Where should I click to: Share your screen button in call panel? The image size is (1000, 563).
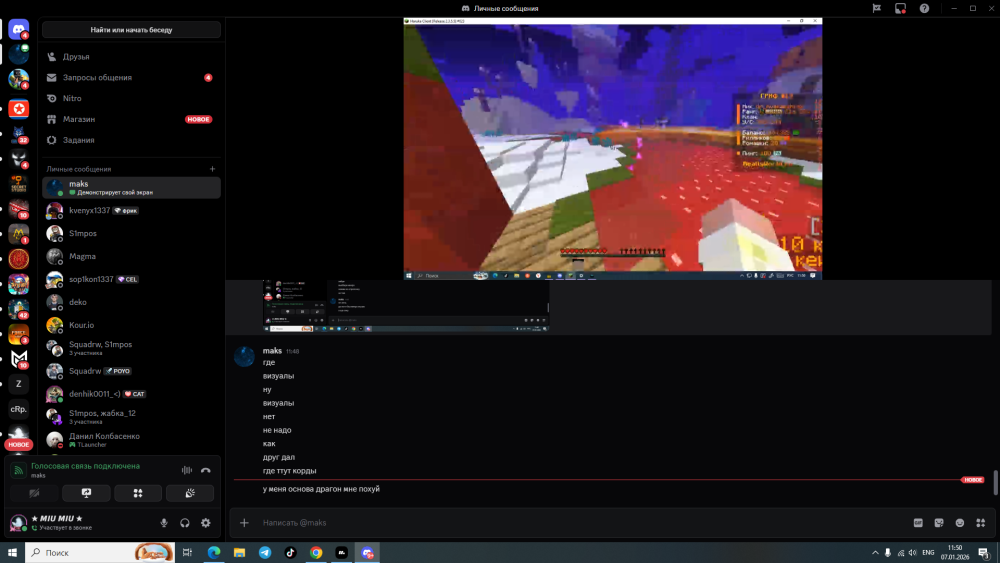[86, 493]
